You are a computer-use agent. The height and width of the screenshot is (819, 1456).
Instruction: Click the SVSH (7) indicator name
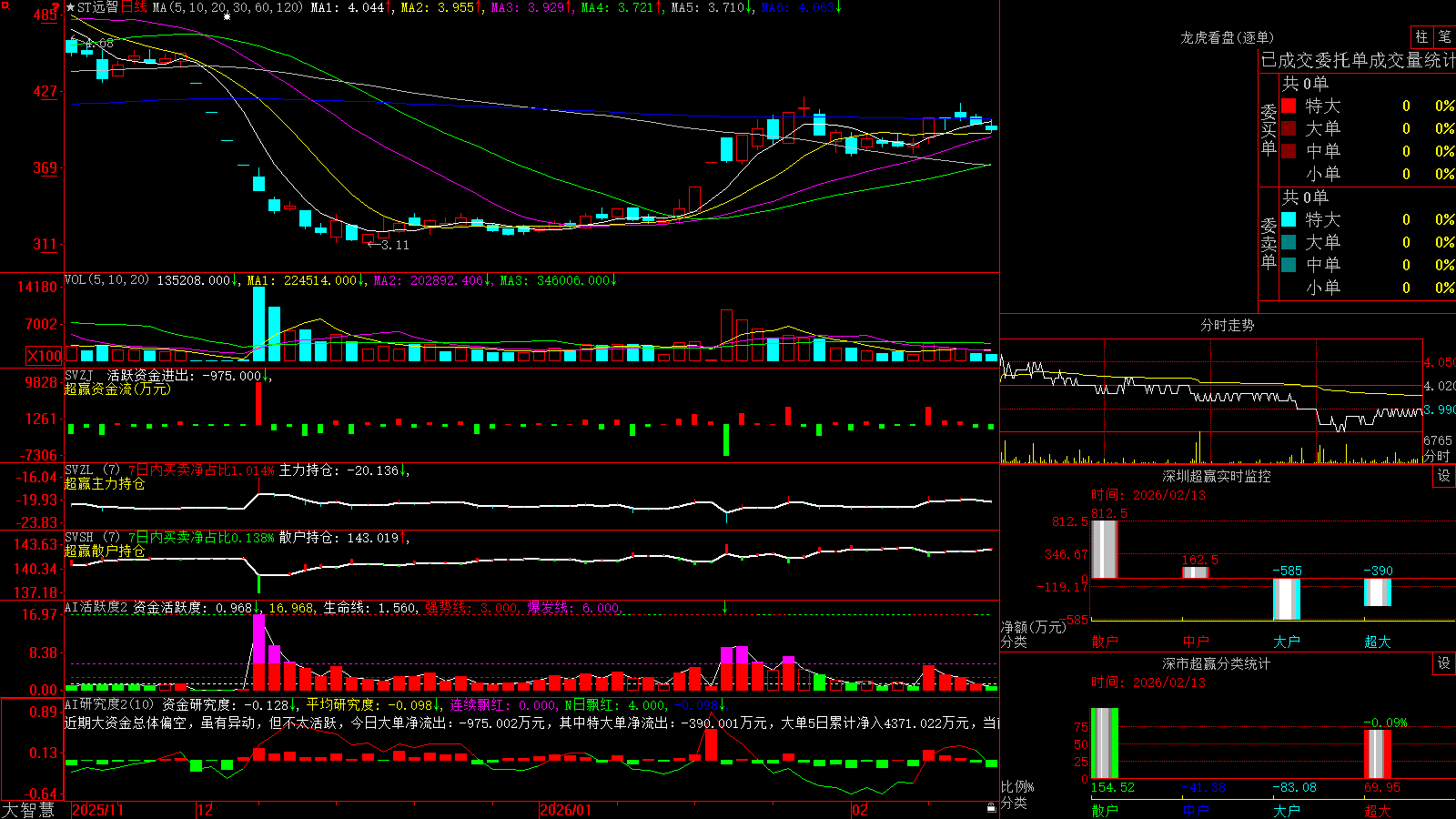pos(92,538)
